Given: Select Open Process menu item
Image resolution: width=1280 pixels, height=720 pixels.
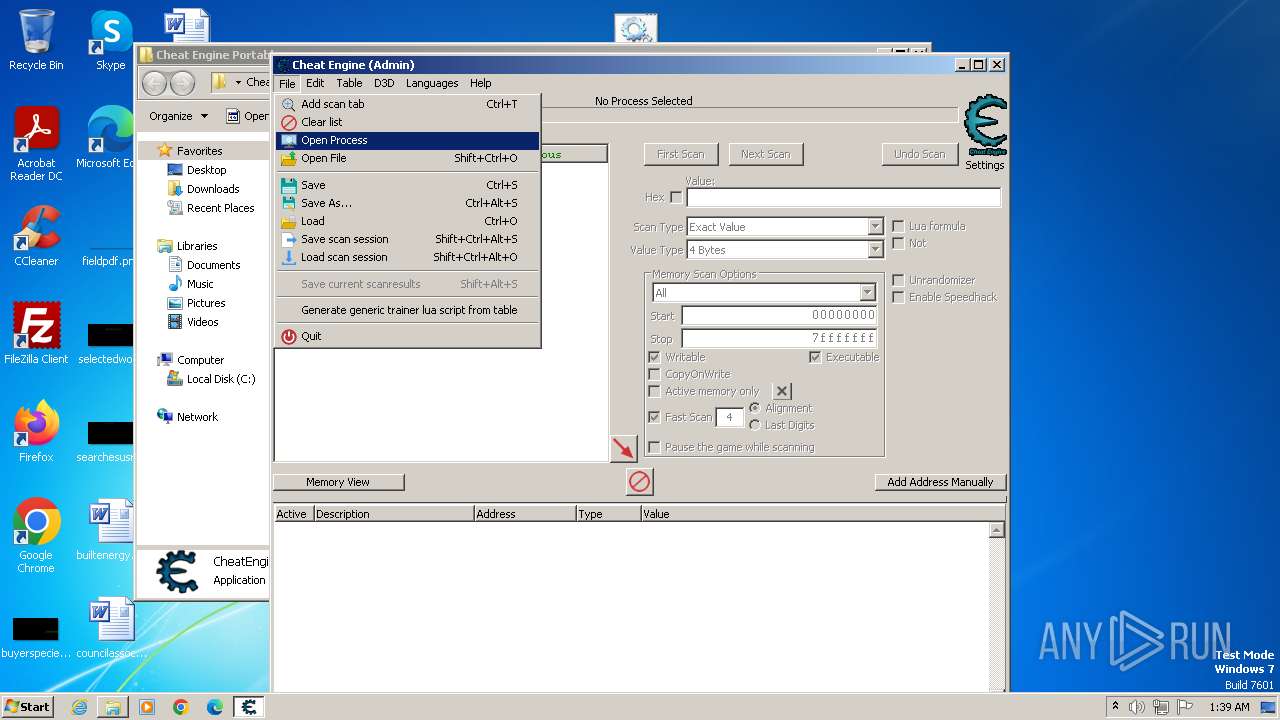Looking at the screenshot, I should point(407,140).
